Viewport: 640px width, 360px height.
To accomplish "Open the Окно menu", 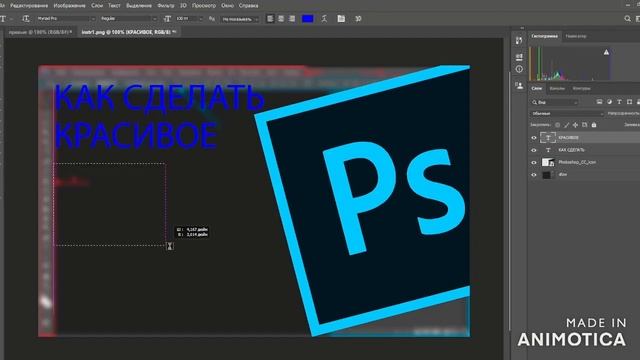I will pos(227,6).
